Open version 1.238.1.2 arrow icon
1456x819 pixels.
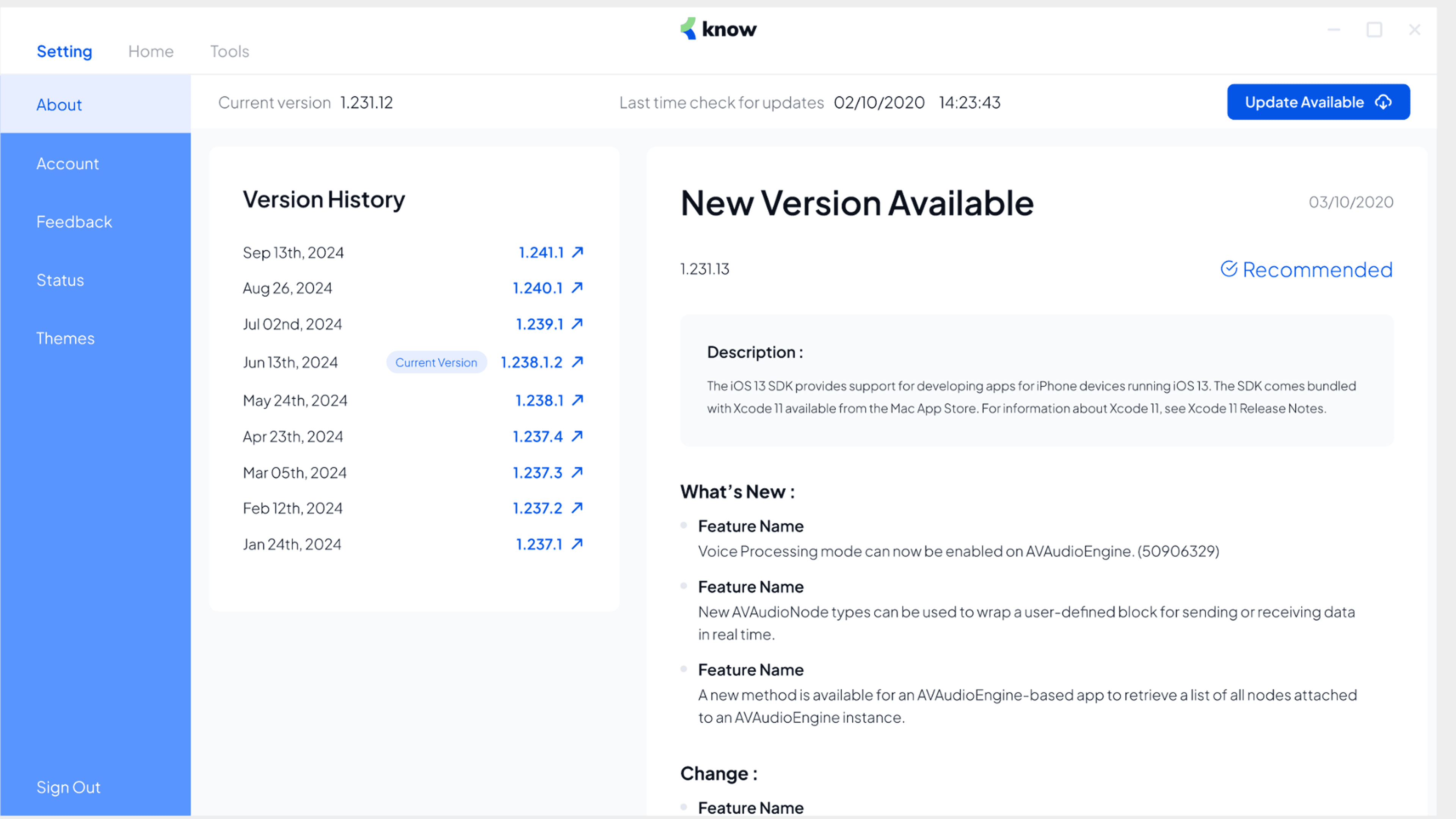[x=577, y=362]
